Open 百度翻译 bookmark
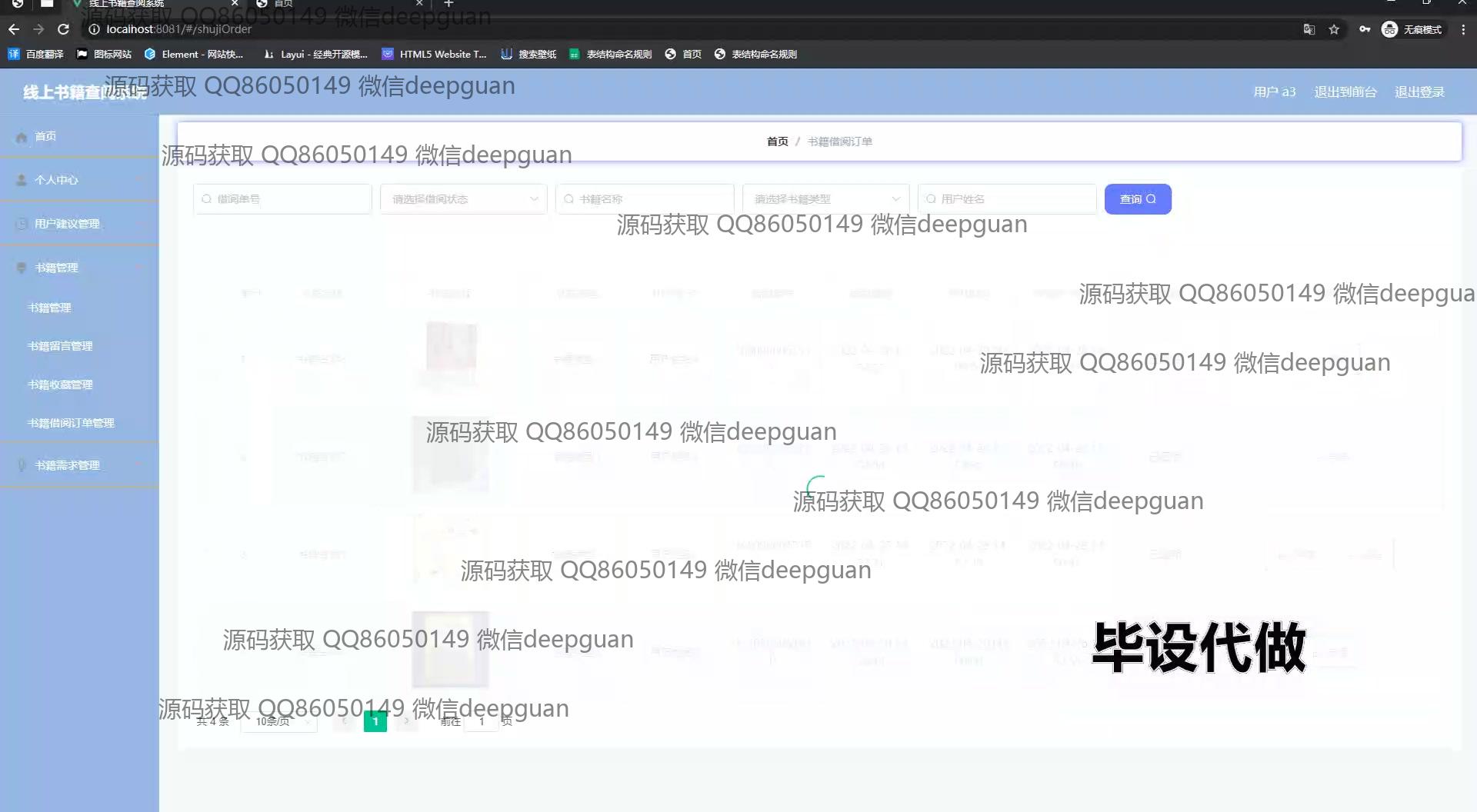The height and width of the screenshot is (812, 1477). coord(36,54)
